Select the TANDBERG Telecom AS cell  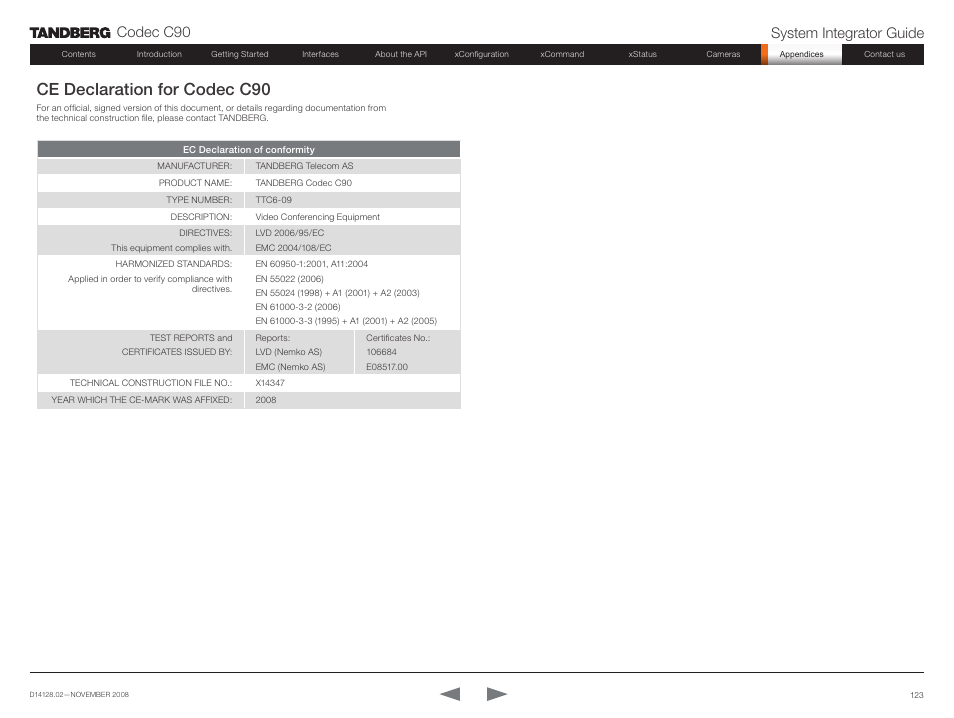304,166
